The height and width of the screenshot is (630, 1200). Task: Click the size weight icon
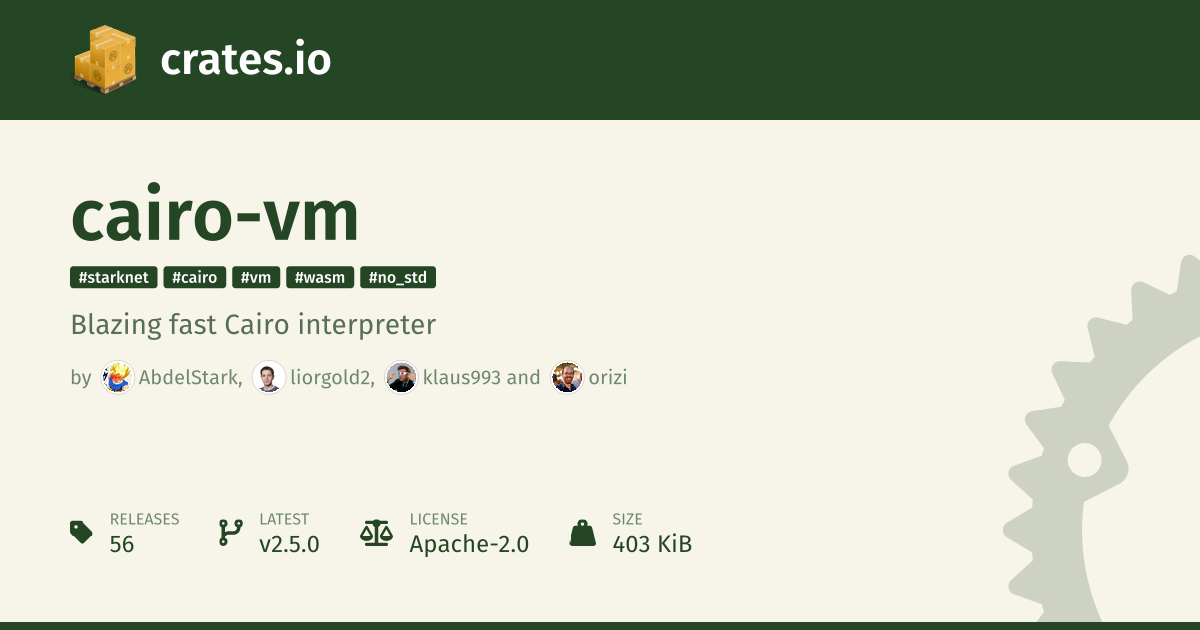(x=582, y=532)
